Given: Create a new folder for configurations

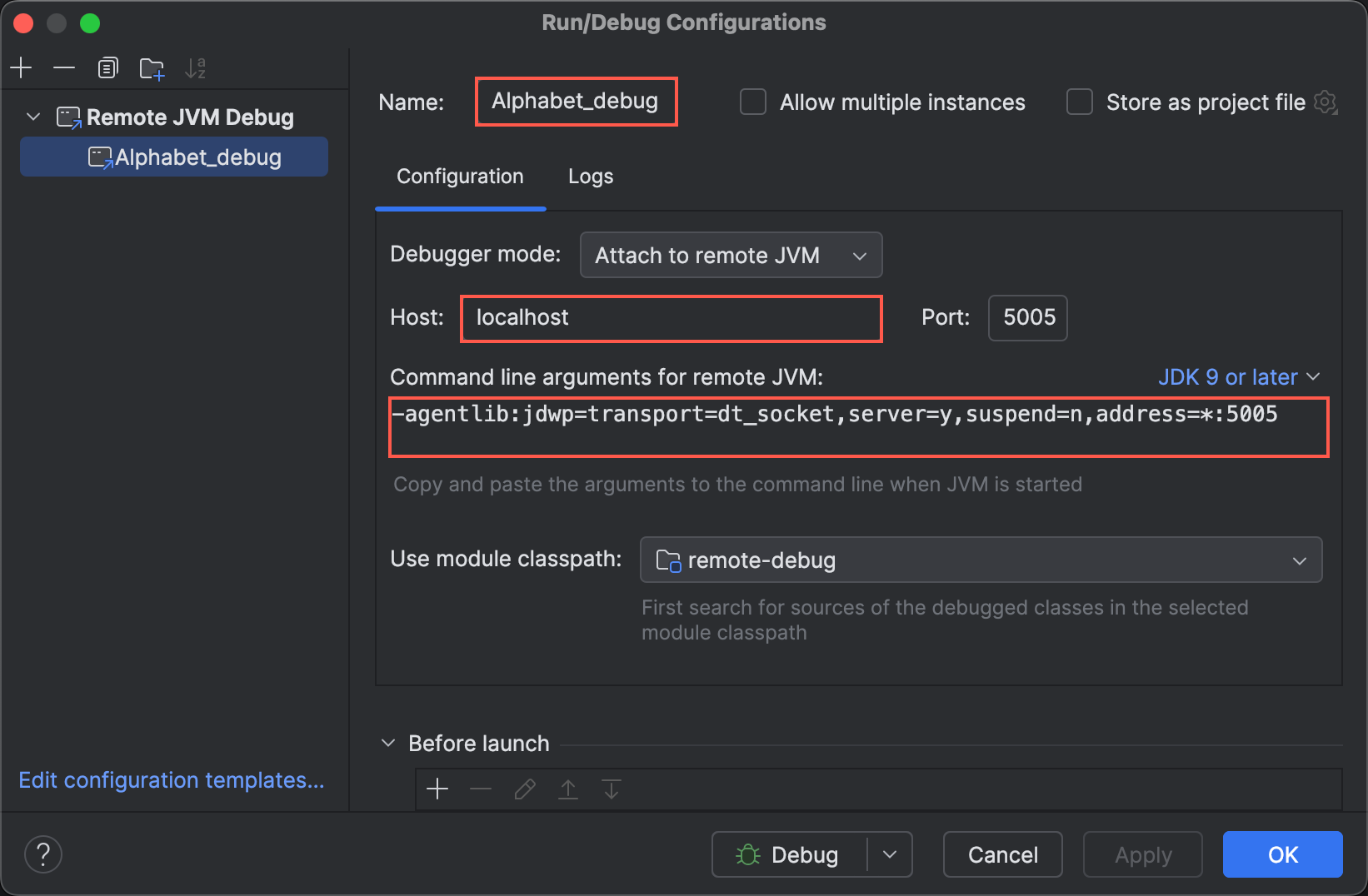Looking at the screenshot, I should pos(152,68).
